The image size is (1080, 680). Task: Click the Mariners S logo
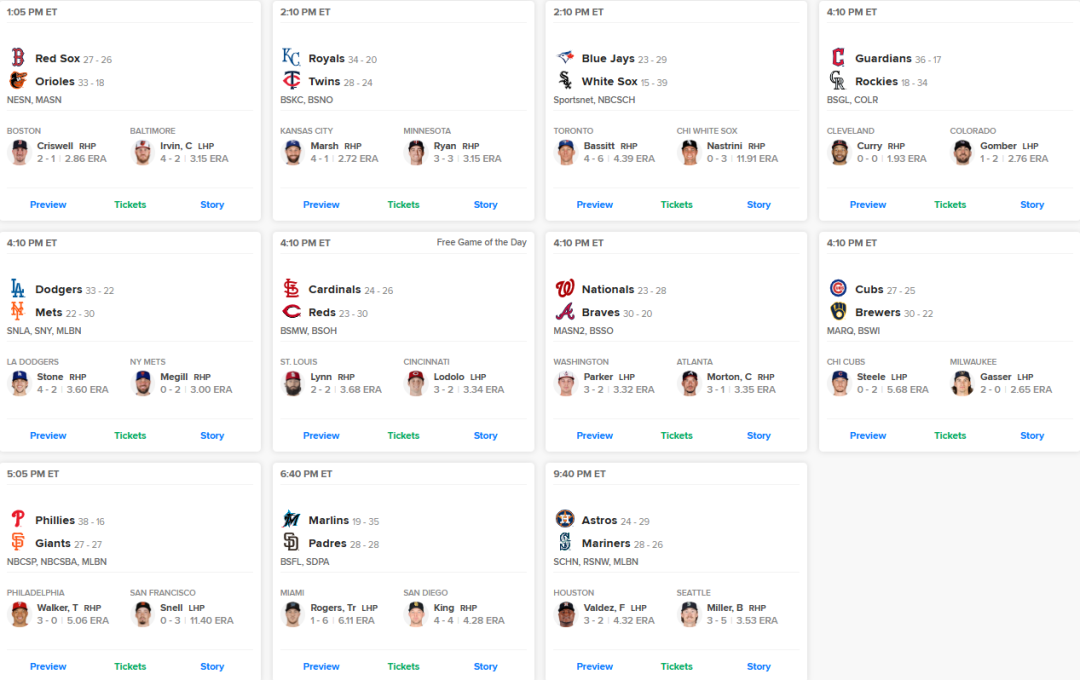(565, 542)
